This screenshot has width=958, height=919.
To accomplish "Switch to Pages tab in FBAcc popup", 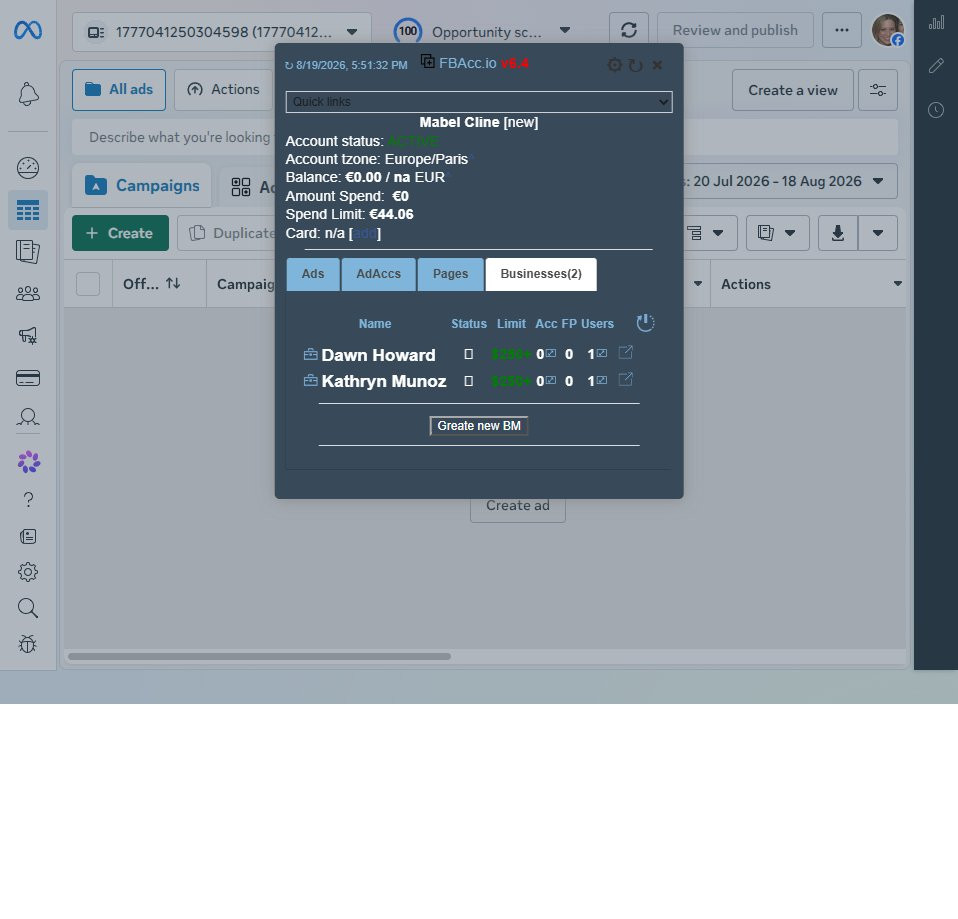I will (x=450, y=274).
